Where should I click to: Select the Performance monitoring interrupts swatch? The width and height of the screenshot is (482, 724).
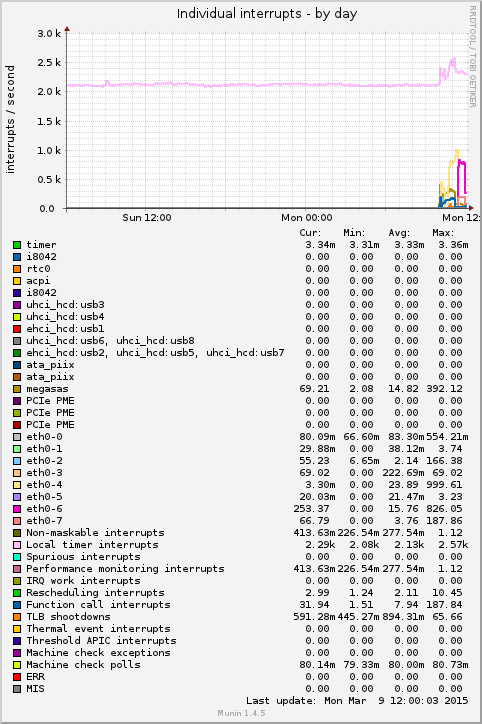pyautogui.click(x=17, y=569)
